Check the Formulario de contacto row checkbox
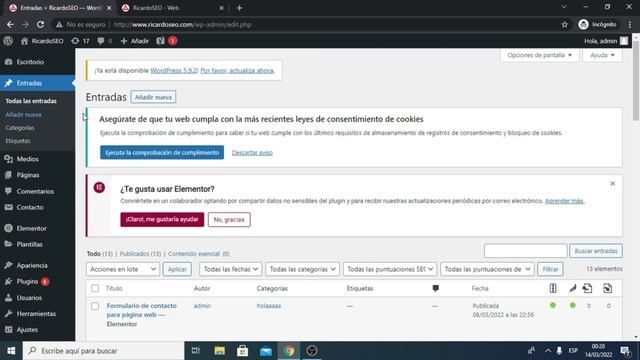Viewport: 640px width, 360px height. point(95,306)
